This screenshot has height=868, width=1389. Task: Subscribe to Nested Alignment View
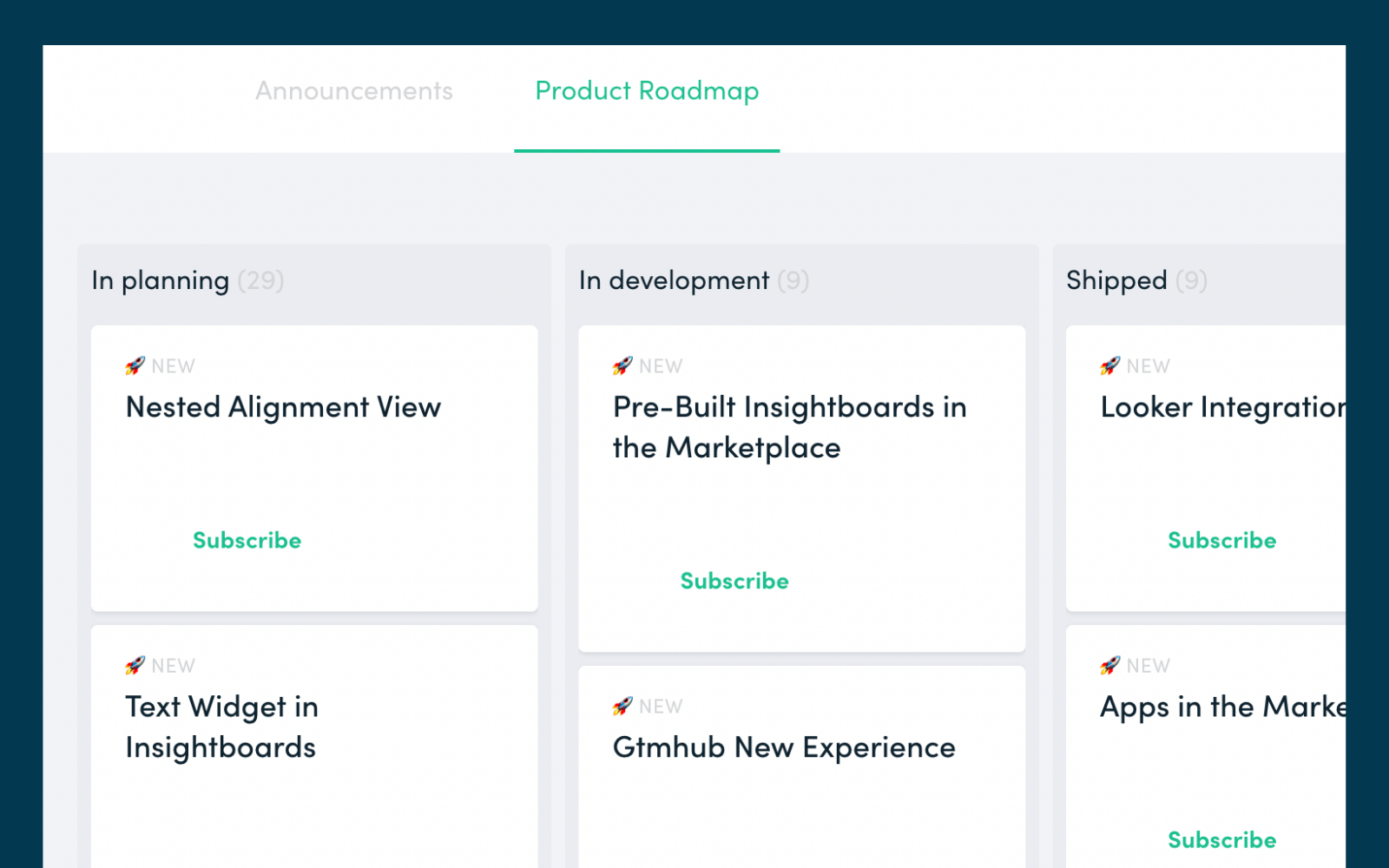tap(247, 540)
